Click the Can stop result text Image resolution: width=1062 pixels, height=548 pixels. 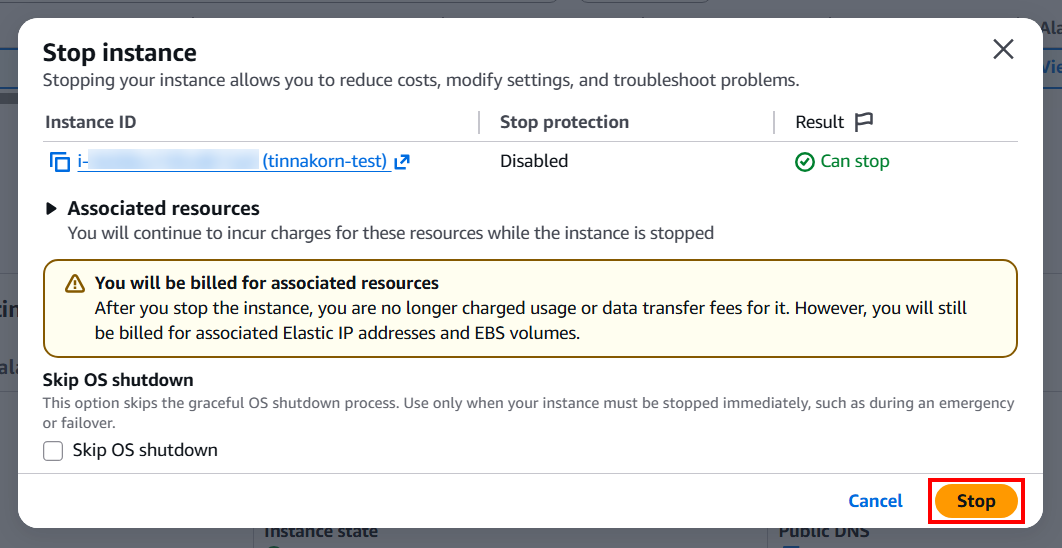pos(854,161)
